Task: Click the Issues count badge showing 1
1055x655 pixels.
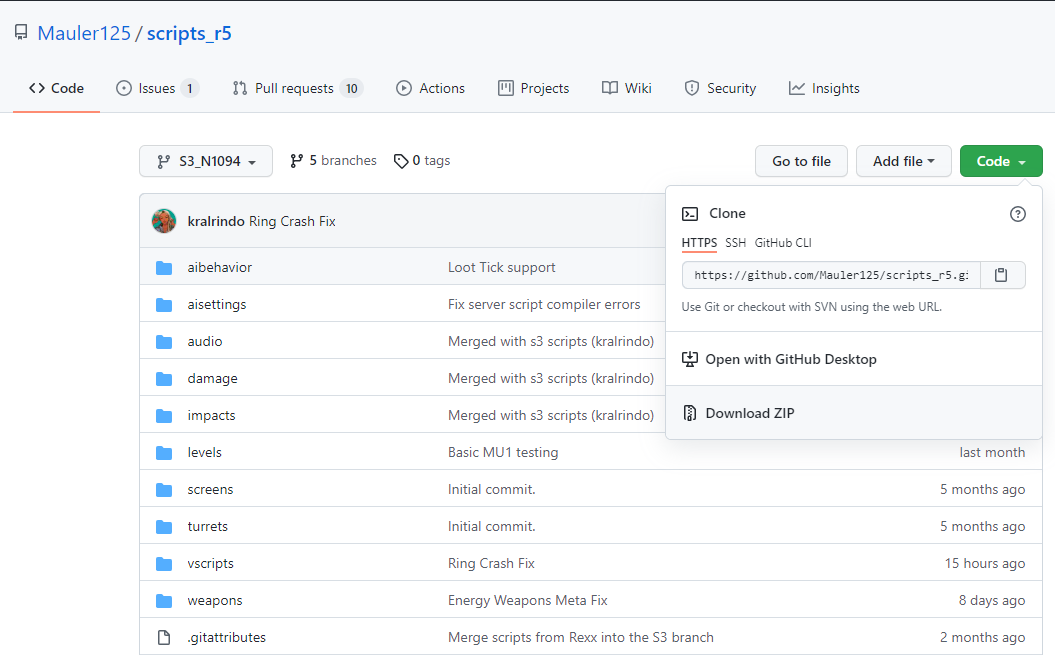Action: [x=190, y=88]
